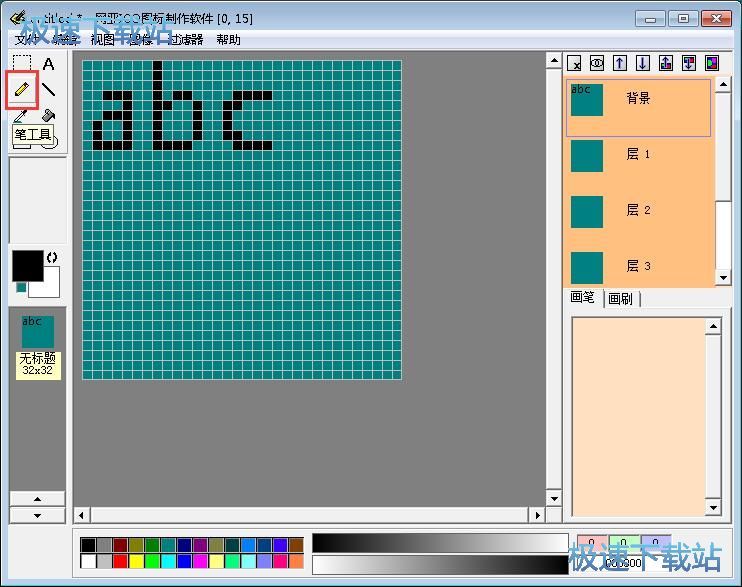Click layers panel scroll down arrow
Screen dimensions: 742x587
(723, 278)
